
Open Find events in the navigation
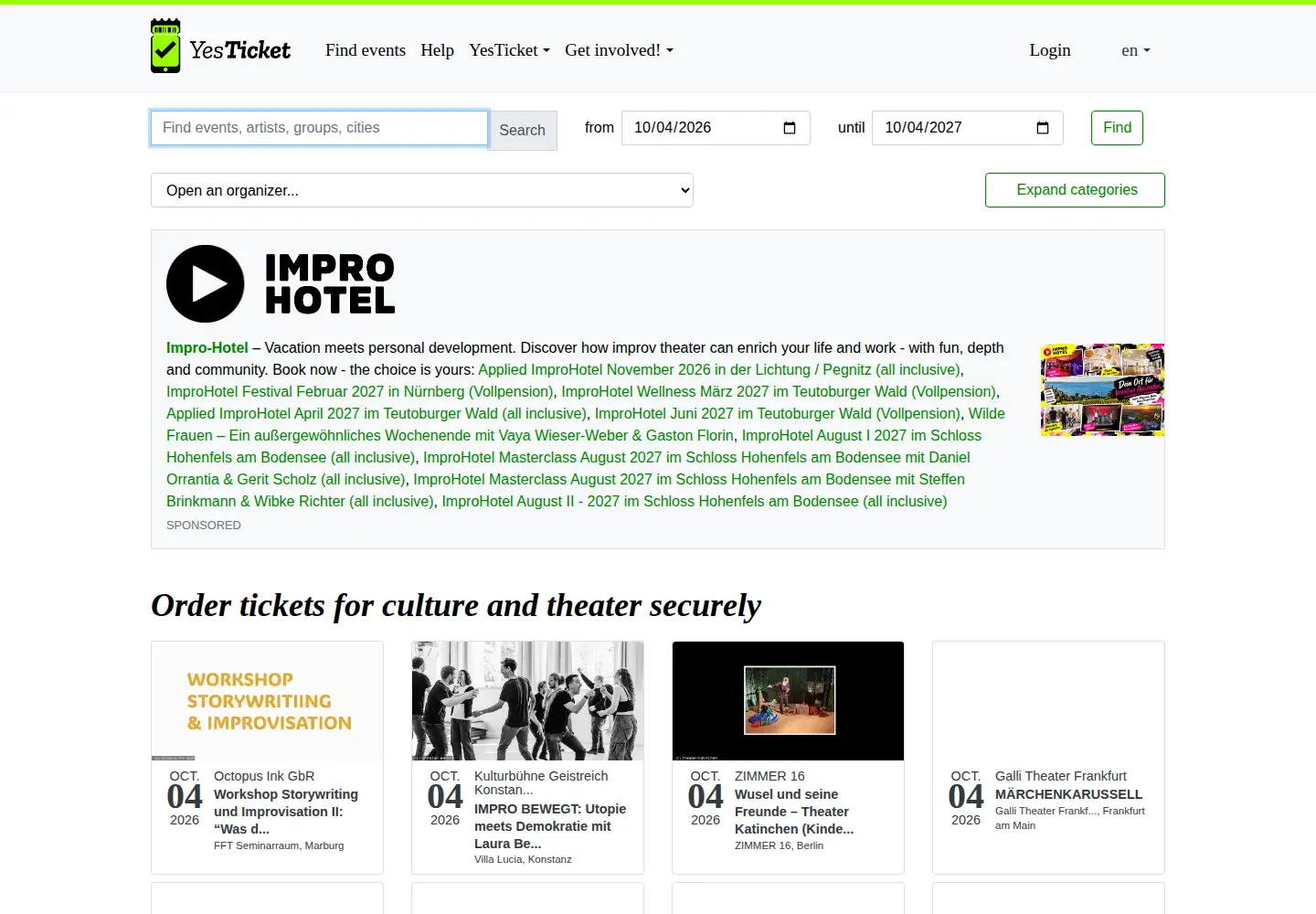click(366, 50)
